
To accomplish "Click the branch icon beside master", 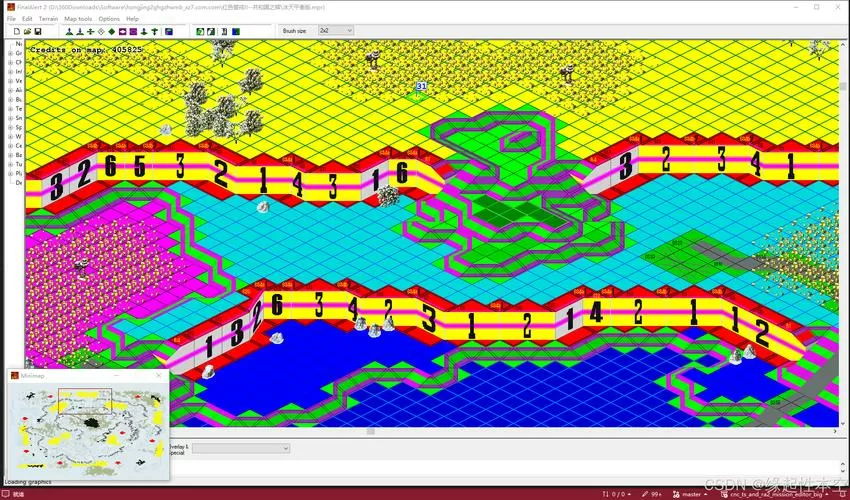I will (676, 494).
